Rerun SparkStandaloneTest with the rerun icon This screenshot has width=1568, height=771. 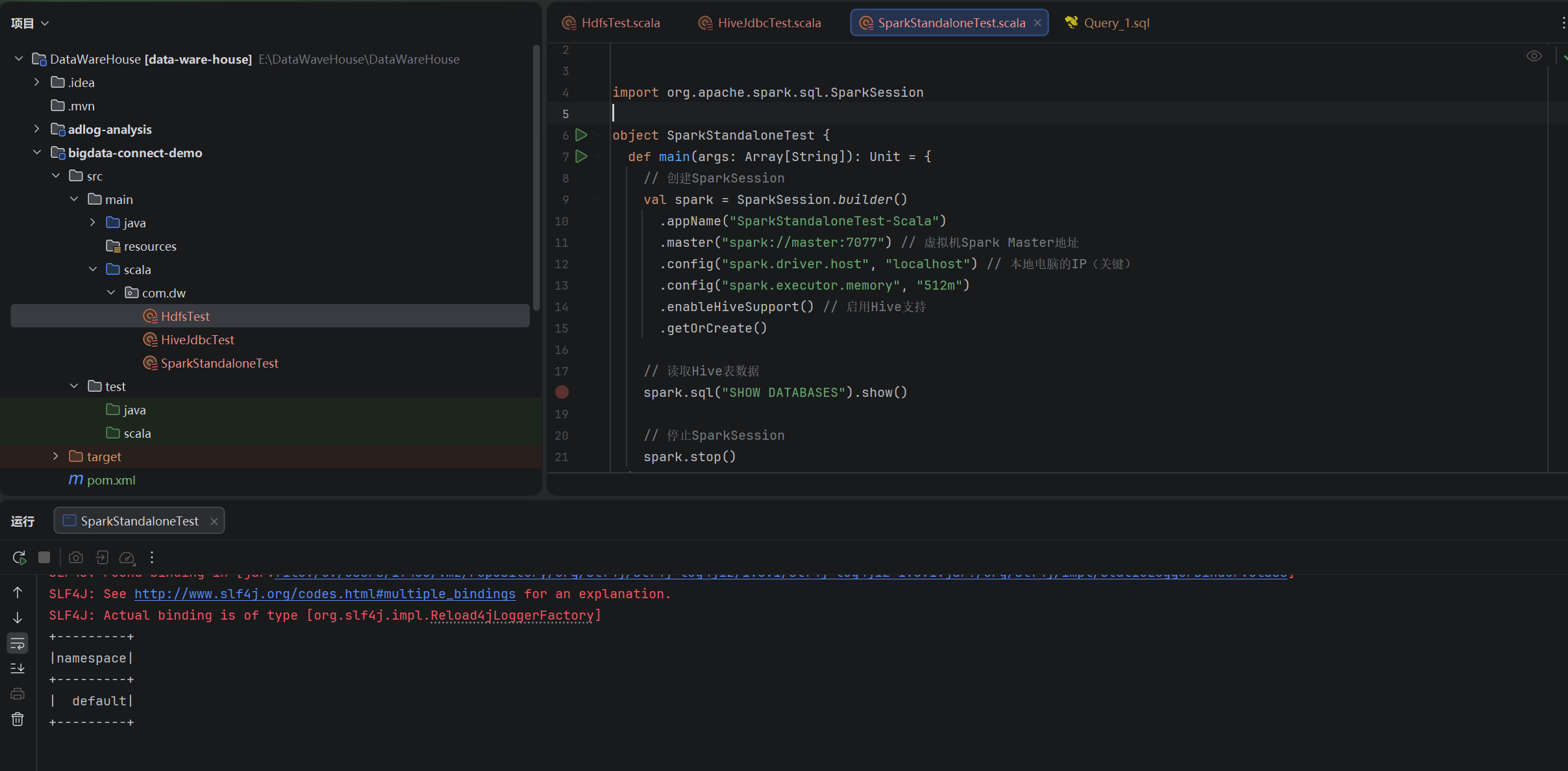point(19,557)
